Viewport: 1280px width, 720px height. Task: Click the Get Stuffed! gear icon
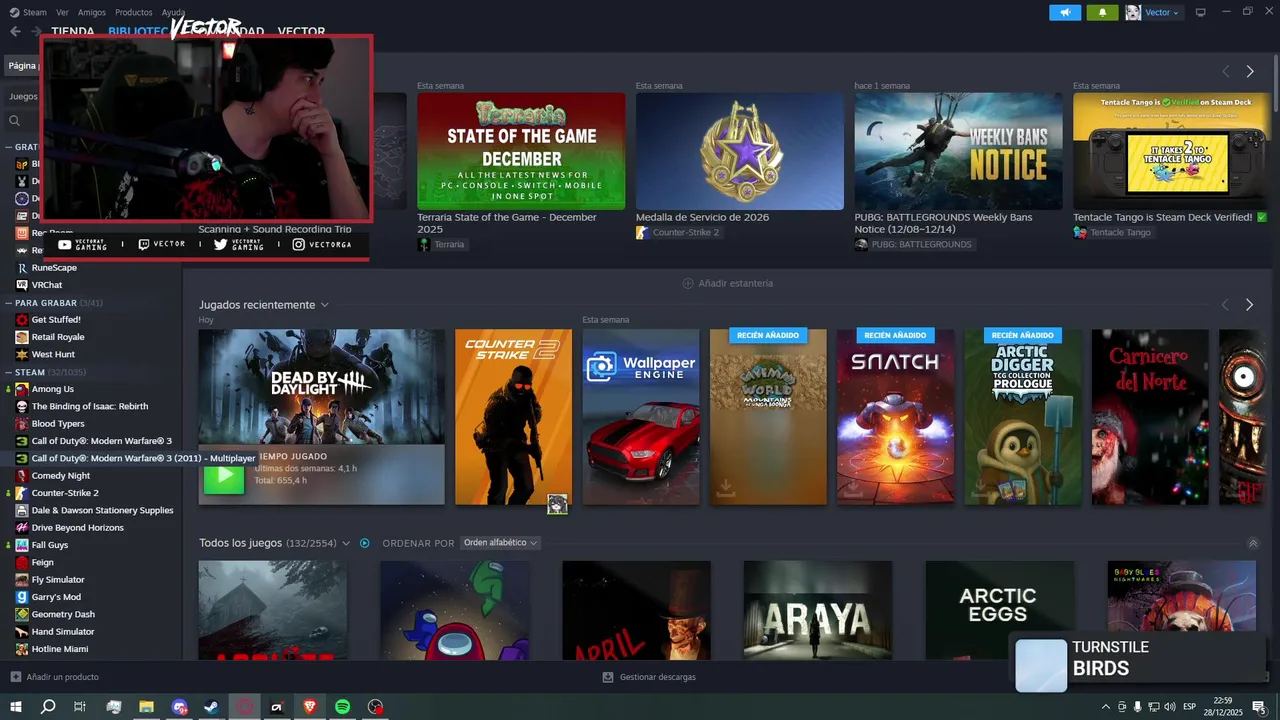[x=22, y=320]
